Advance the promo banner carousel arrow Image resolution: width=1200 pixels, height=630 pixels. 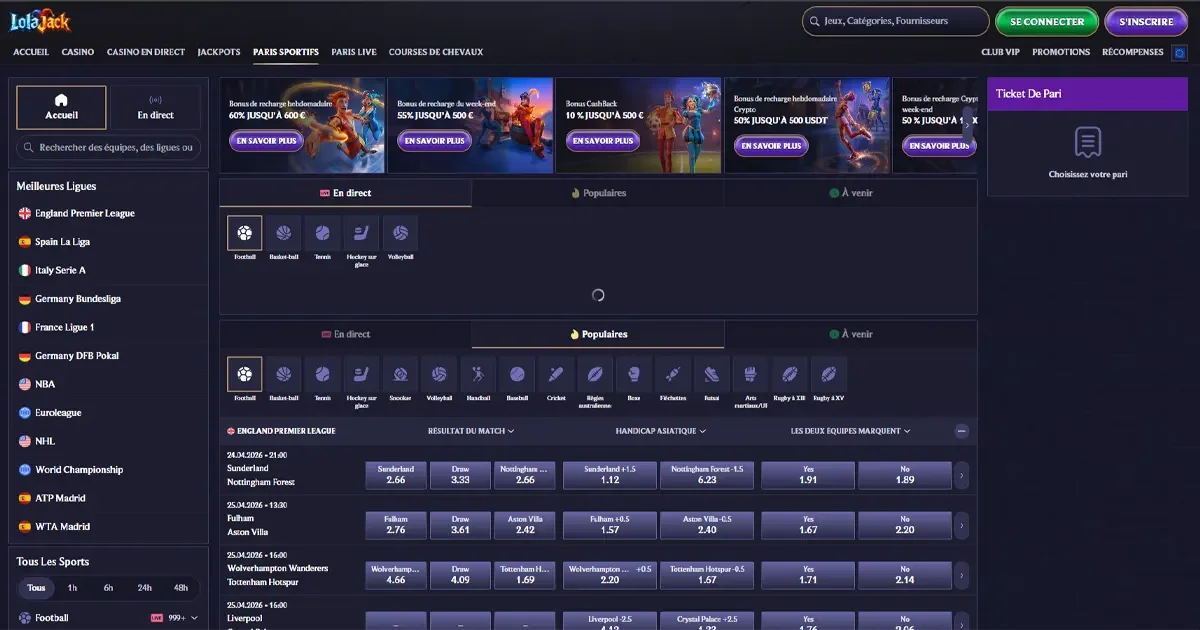coord(968,125)
